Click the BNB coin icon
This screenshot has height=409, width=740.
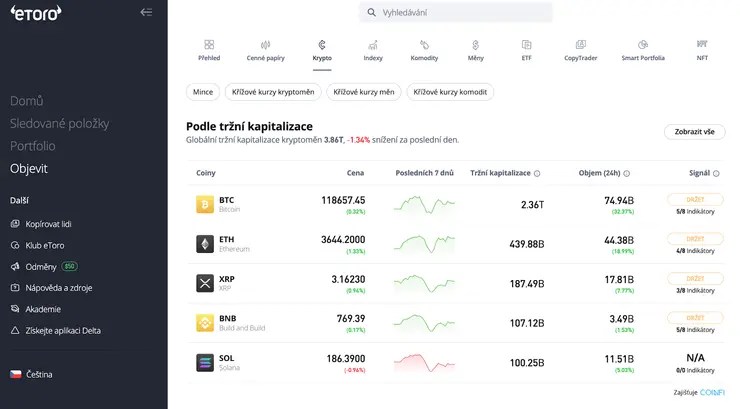coord(205,323)
